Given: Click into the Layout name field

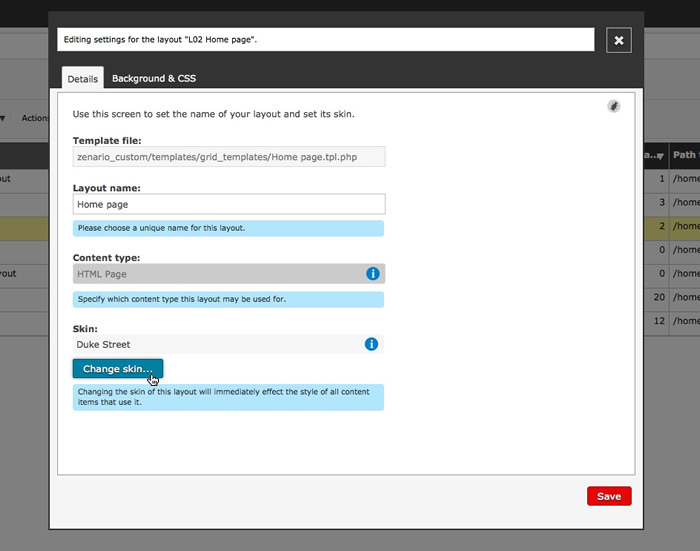Looking at the screenshot, I should (229, 204).
